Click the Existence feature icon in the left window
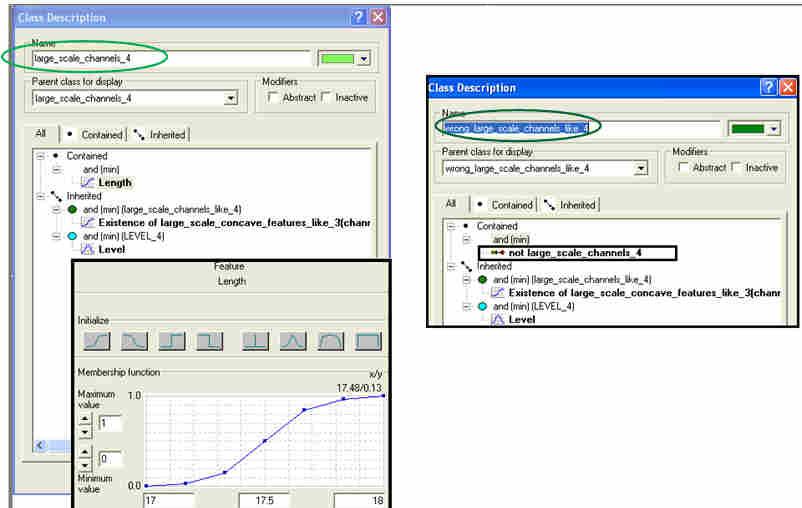 pos(87,223)
